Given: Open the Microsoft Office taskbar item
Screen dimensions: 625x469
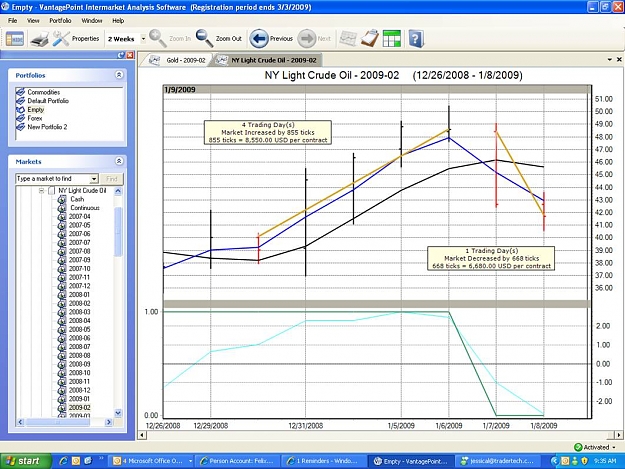Looking at the screenshot, I should click(x=151, y=461).
